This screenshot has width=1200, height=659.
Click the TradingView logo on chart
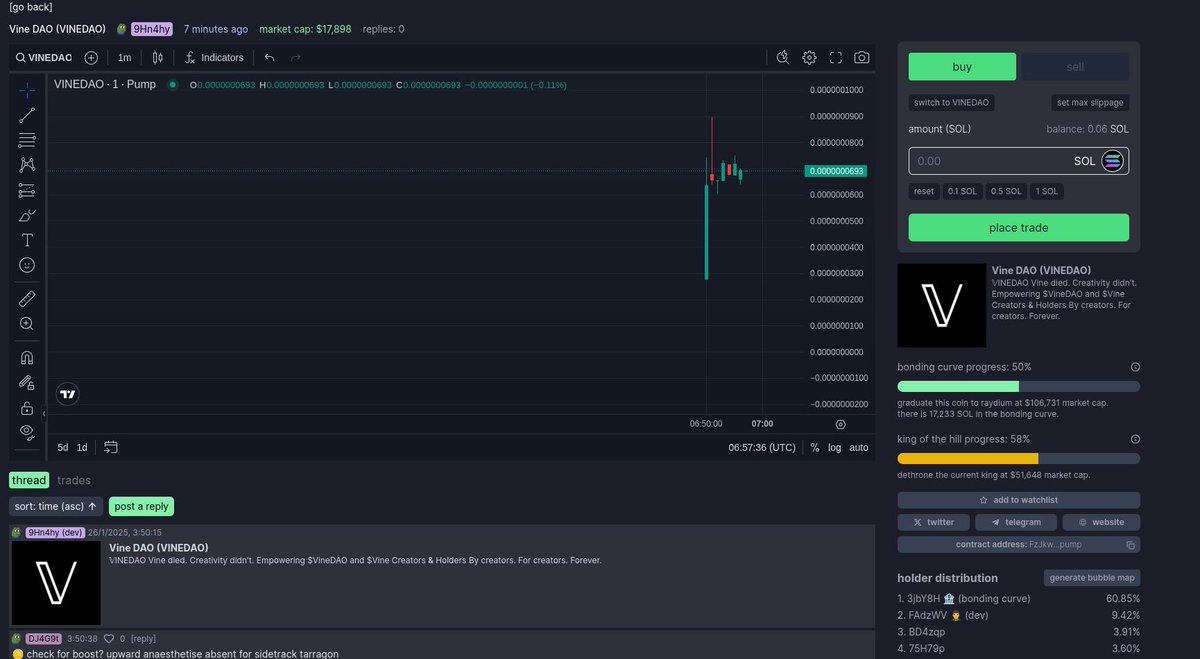pos(68,394)
